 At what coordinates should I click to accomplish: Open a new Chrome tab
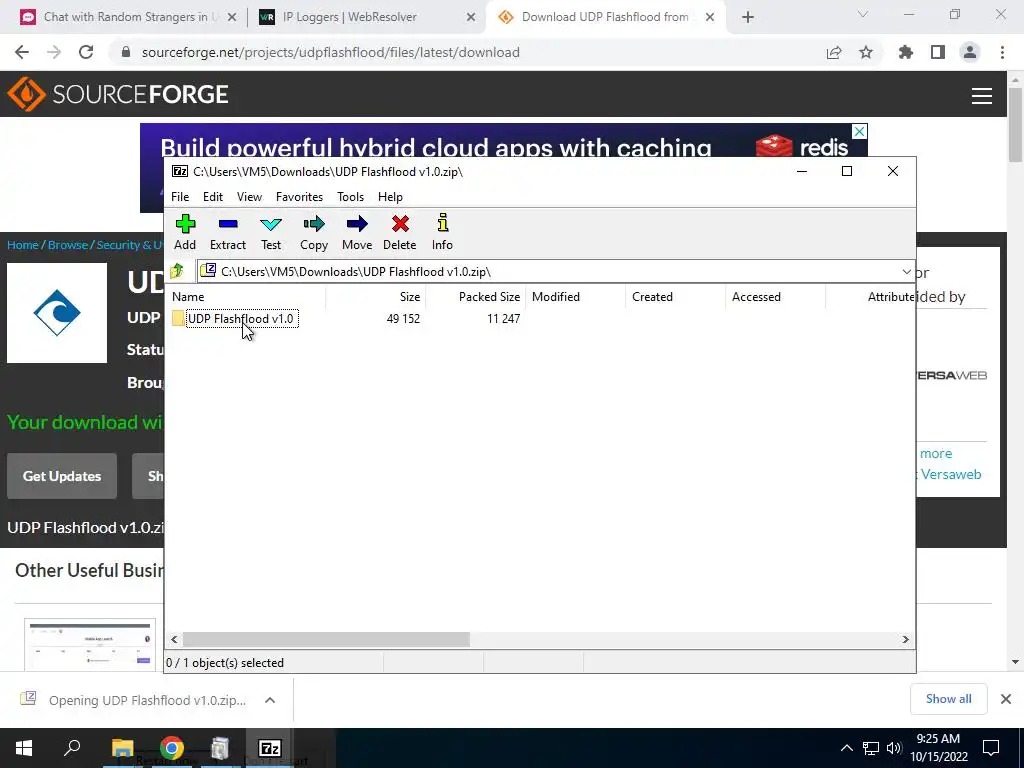748,18
